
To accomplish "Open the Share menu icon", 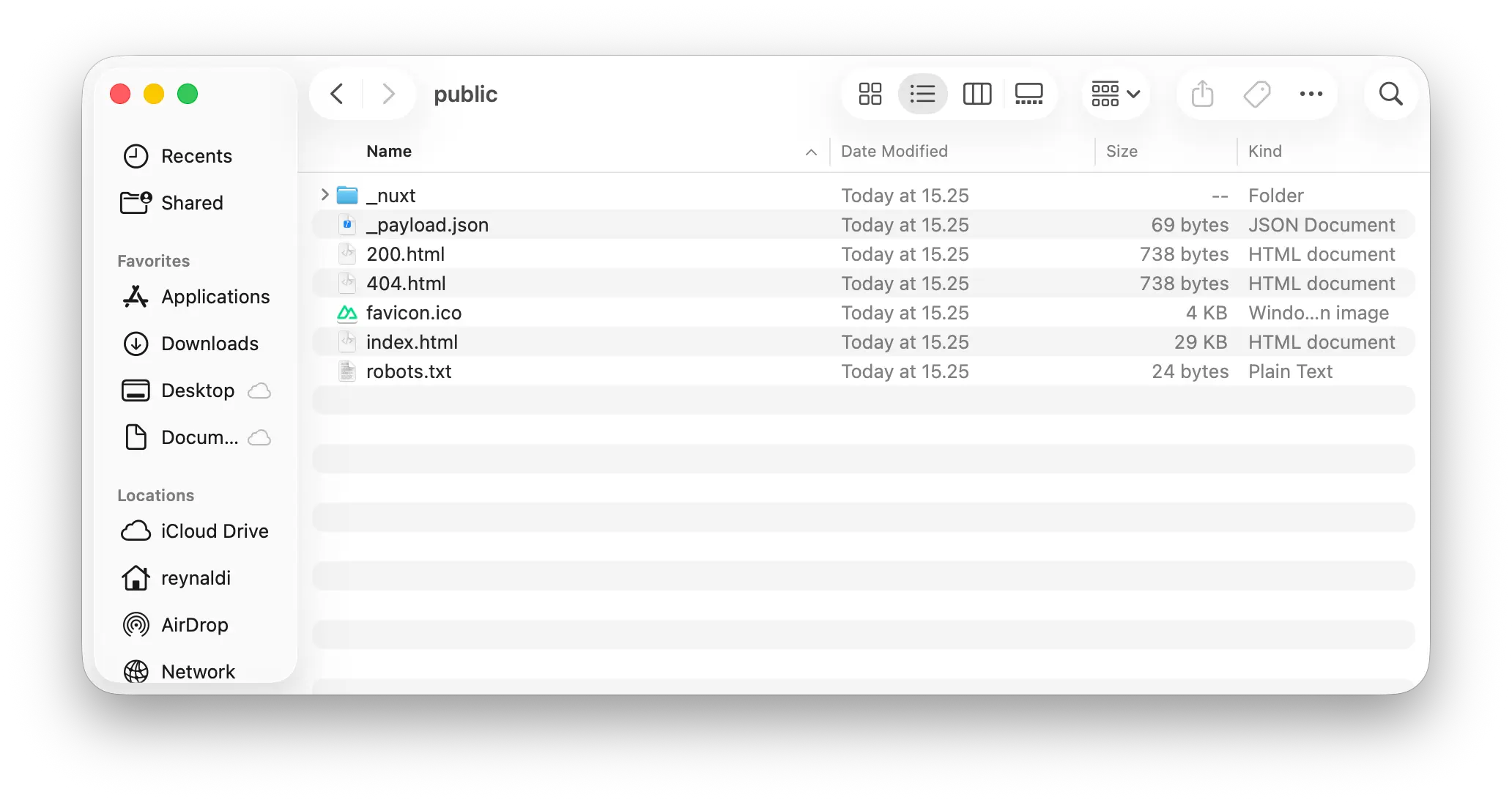I will point(1201,94).
